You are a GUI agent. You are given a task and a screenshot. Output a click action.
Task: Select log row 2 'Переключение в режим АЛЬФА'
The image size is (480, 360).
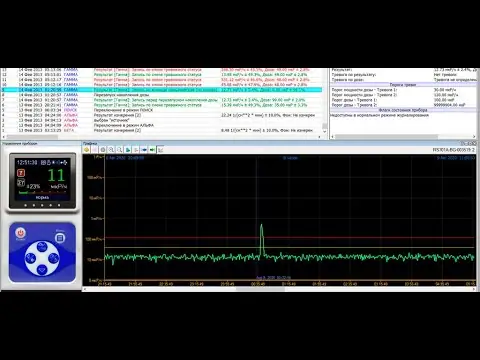click(x=161, y=125)
